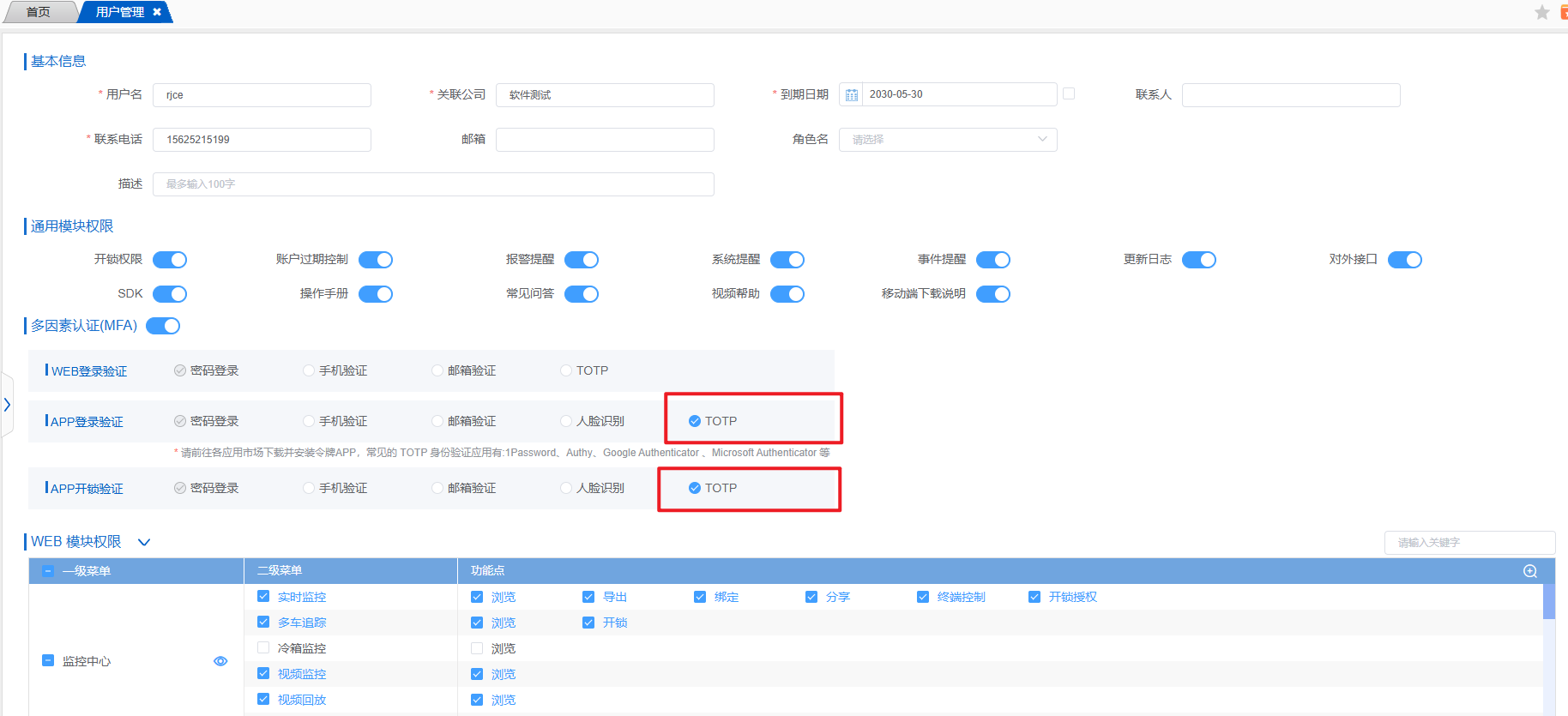Check the 冷箱监控 checkbox
This screenshot has width=1568, height=716.
(x=263, y=648)
